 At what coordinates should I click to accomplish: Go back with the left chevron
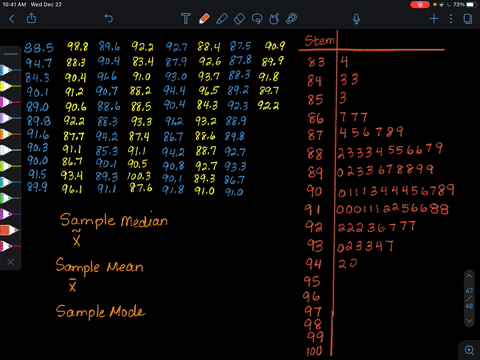coord(12,19)
